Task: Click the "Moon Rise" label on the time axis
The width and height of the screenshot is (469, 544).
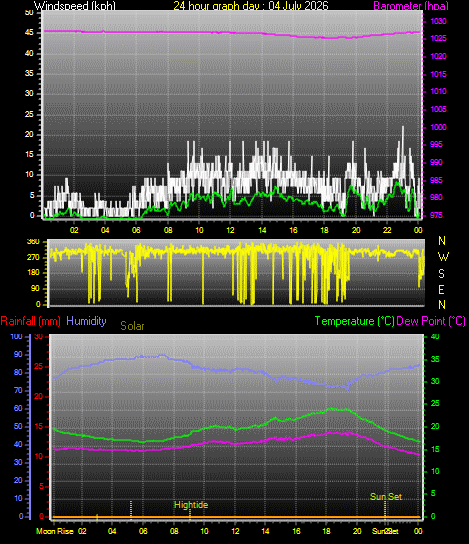Action: pos(55,531)
